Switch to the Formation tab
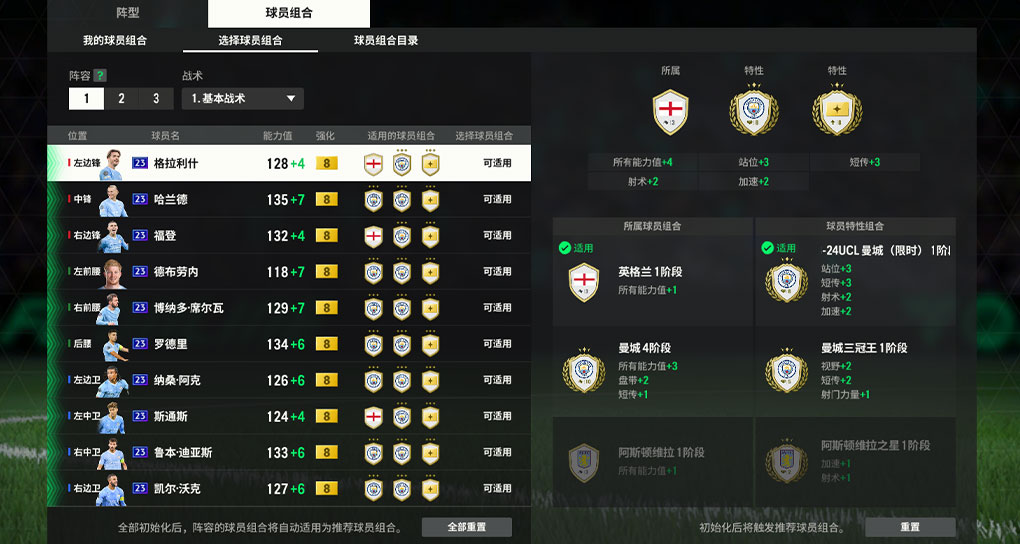The image size is (1020, 544). point(128,13)
